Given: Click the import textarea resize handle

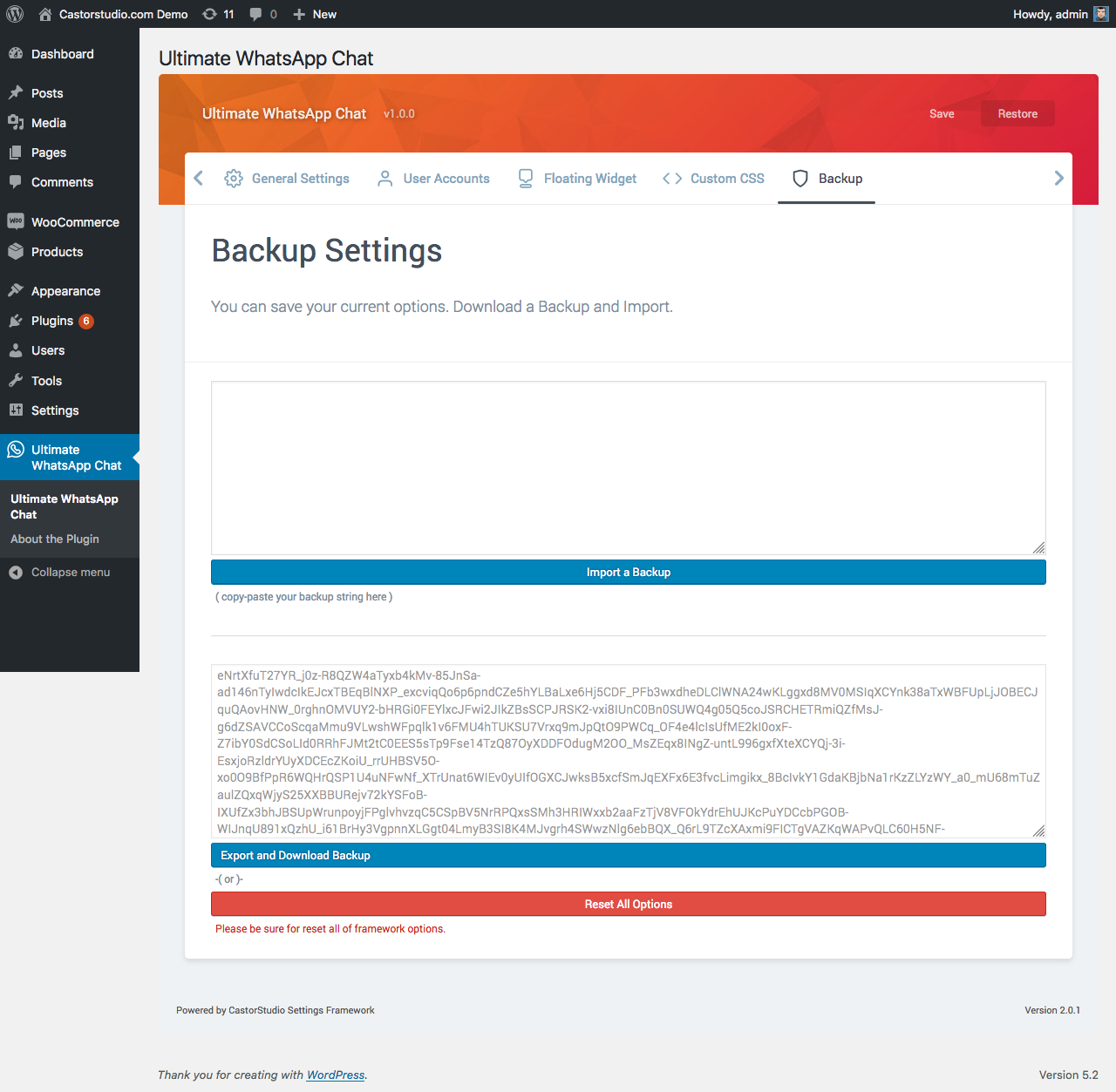Looking at the screenshot, I should click(1038, 547).
